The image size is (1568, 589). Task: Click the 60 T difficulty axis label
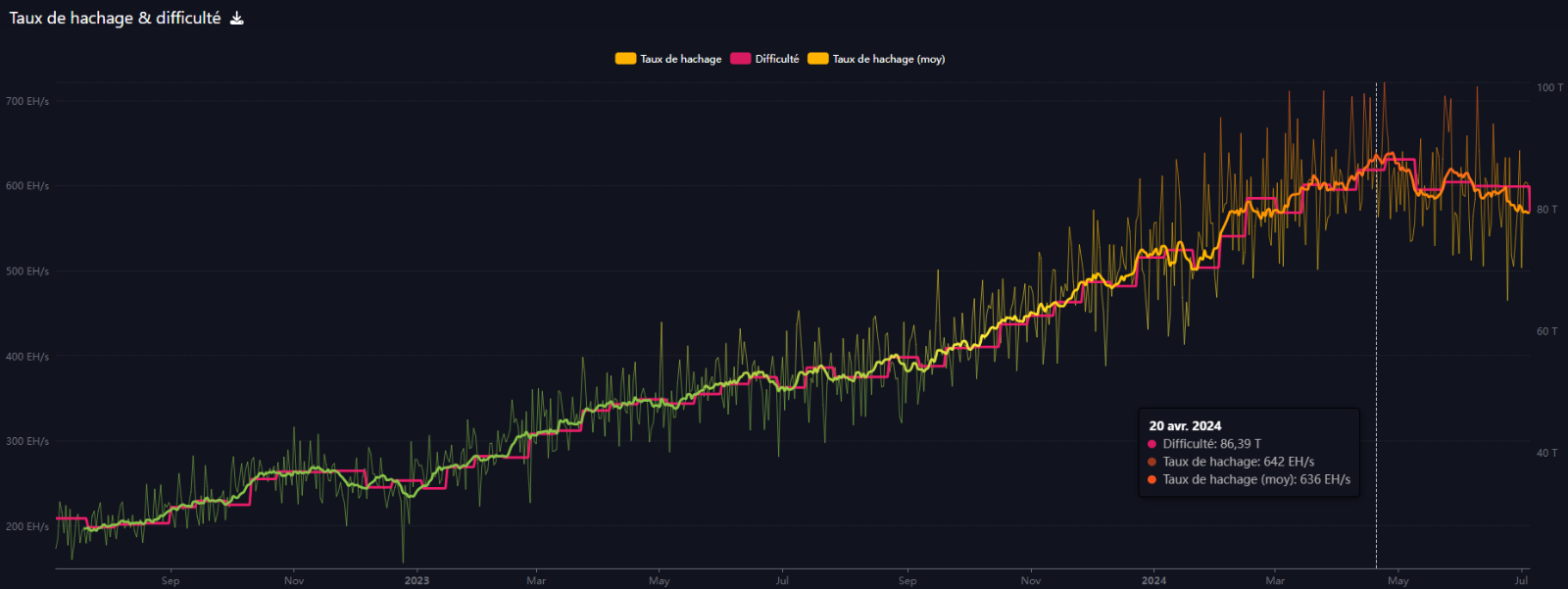pyautogui.click(x=1546, y=331)
